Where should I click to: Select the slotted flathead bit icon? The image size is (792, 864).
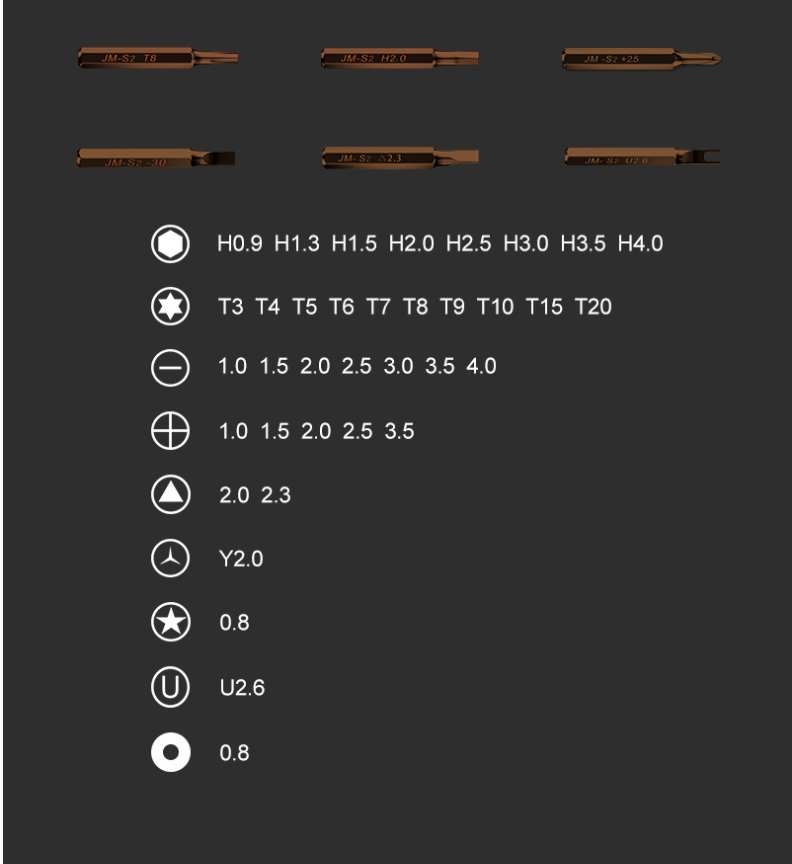tap(170, 368)
